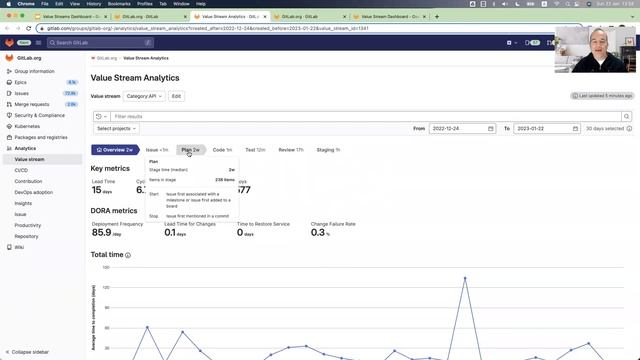Click the Search GitLab field

[100, 42]
